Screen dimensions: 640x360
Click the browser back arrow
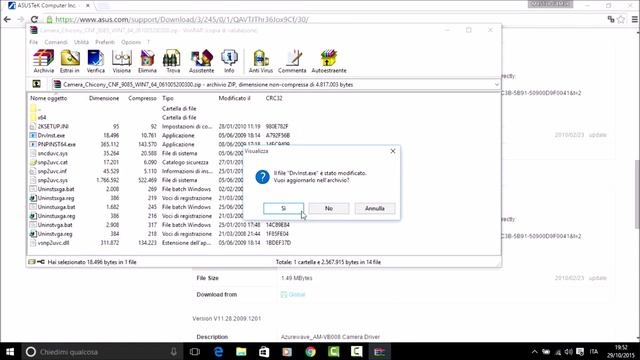(x=7, y=19)
